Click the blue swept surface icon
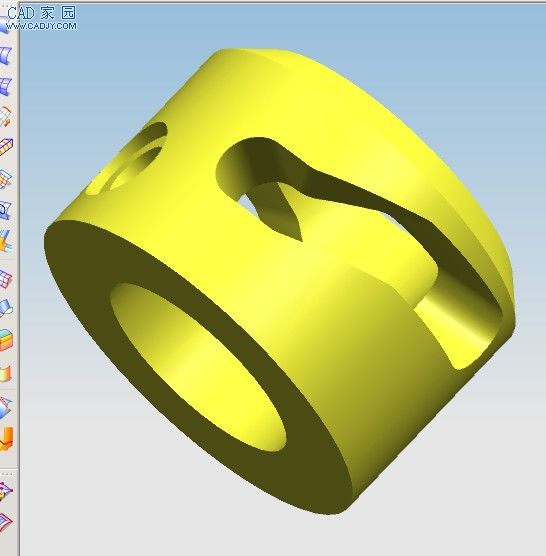546x556 pixels. (x=6, y=308)
